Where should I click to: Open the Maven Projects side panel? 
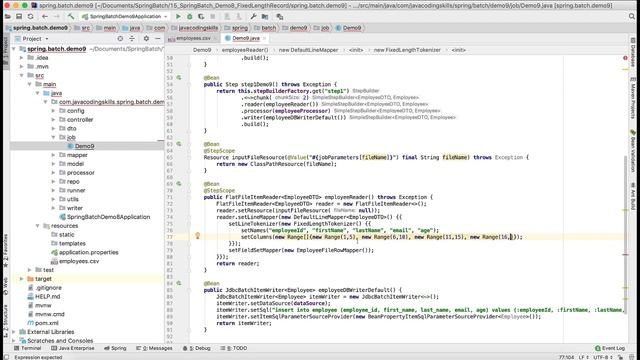633,97
